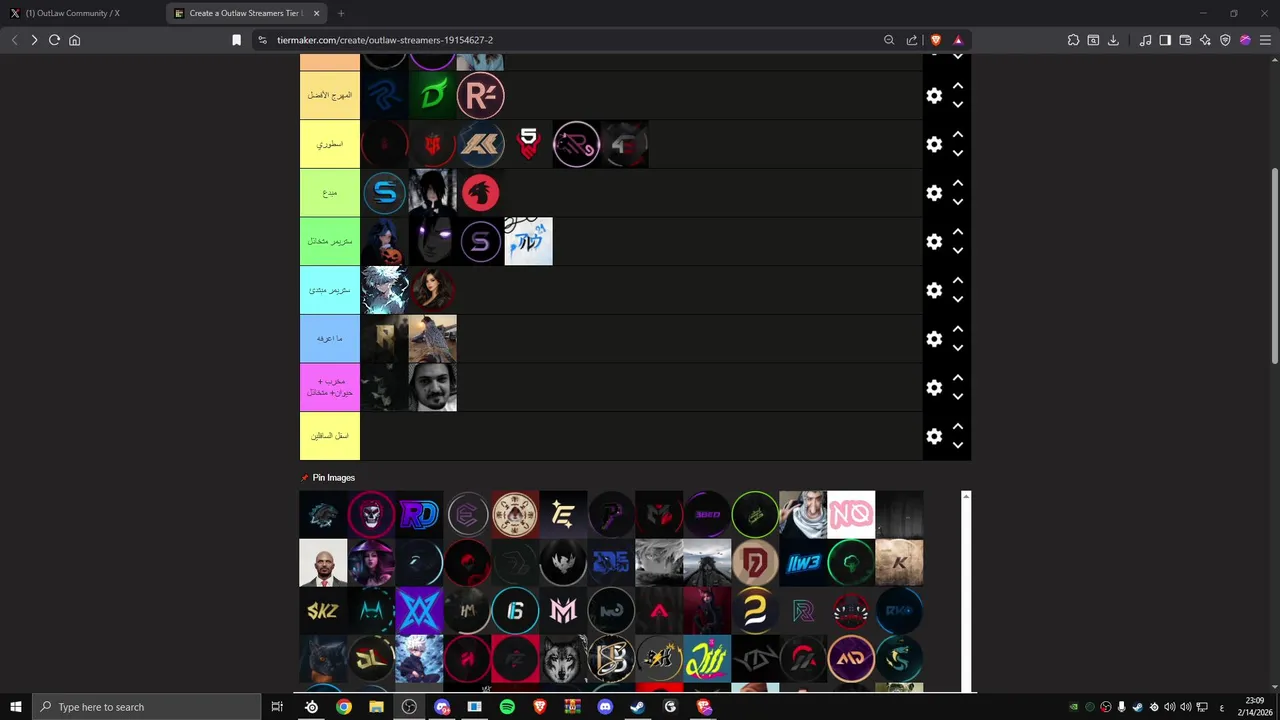Open Discord from the taskbar
Viewport: 1280px width, 720px height.
click(x=605, y=707)
